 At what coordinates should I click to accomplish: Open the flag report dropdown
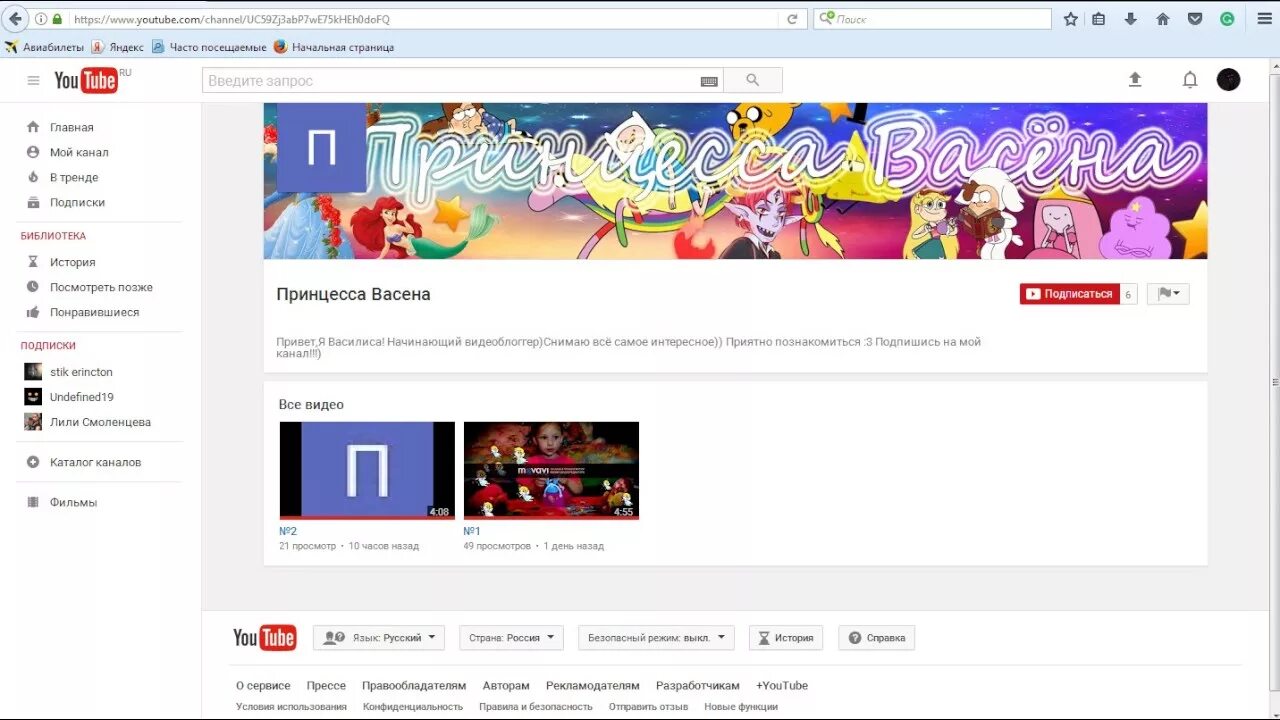pos(1168,294)
